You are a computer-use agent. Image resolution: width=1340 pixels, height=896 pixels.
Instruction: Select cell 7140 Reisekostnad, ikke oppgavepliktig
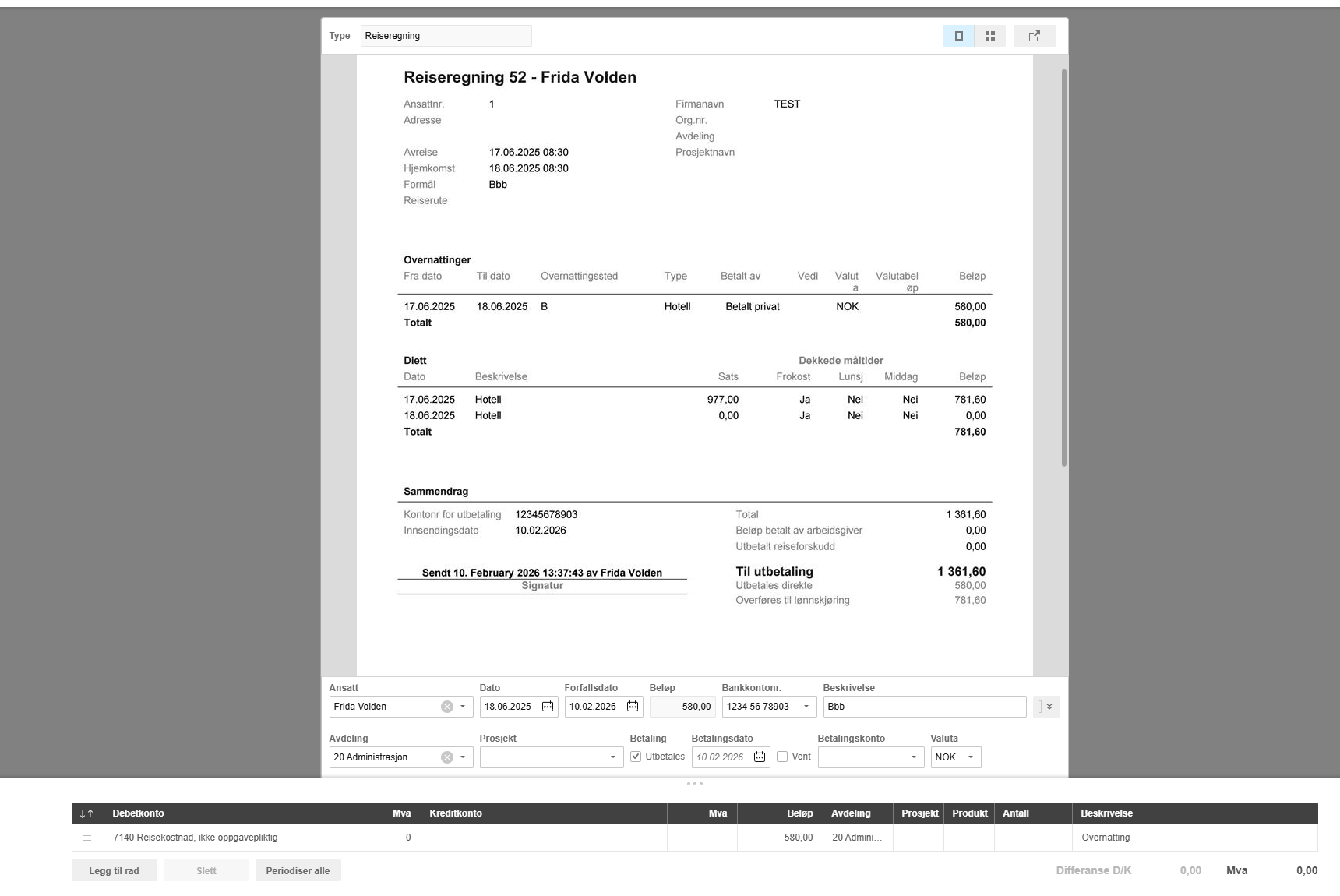227,838
